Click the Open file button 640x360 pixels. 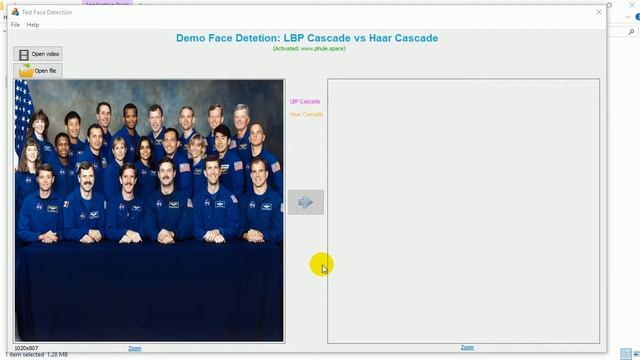38,71
